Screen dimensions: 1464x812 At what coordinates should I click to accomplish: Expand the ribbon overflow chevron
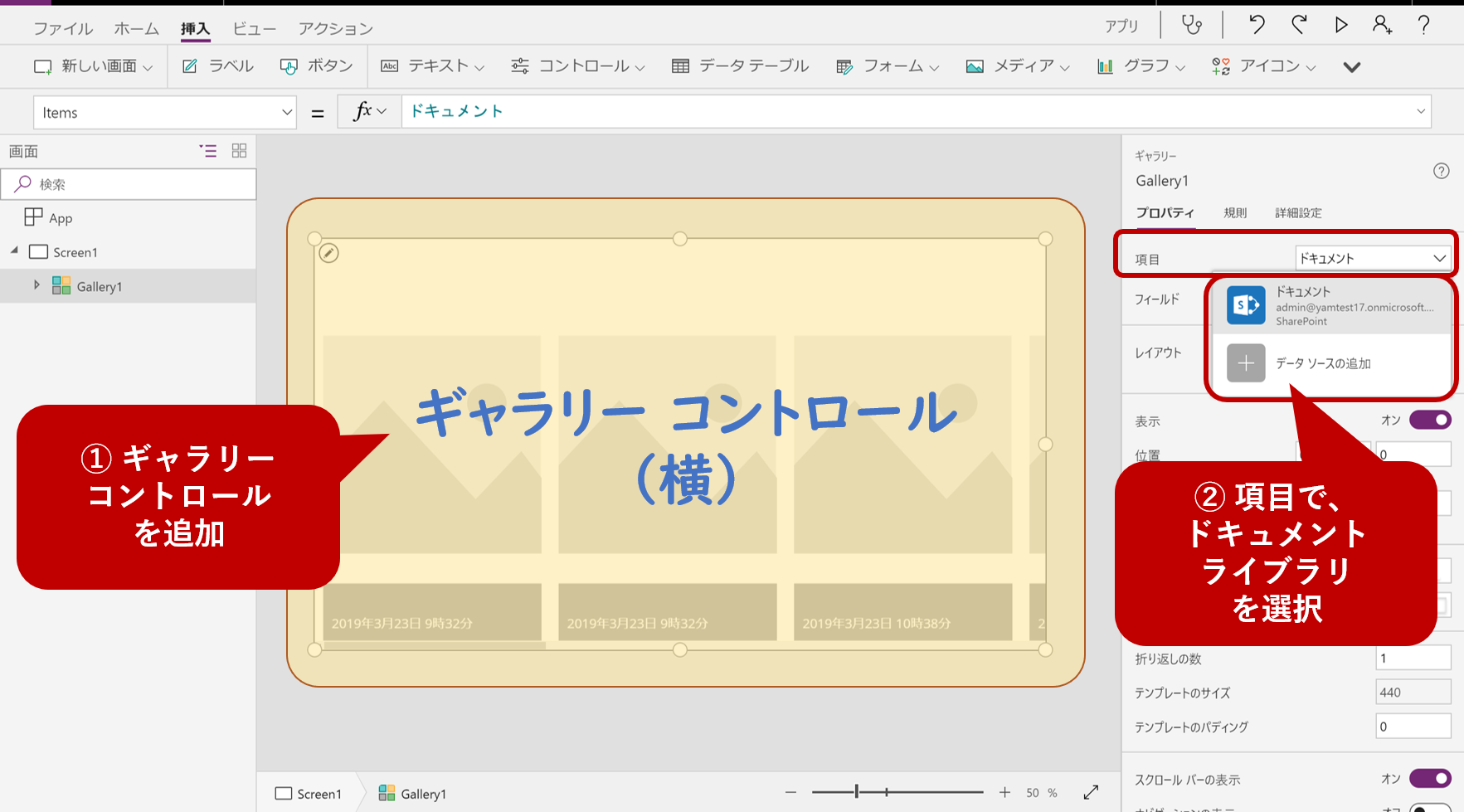click(x=1351, y=66)
